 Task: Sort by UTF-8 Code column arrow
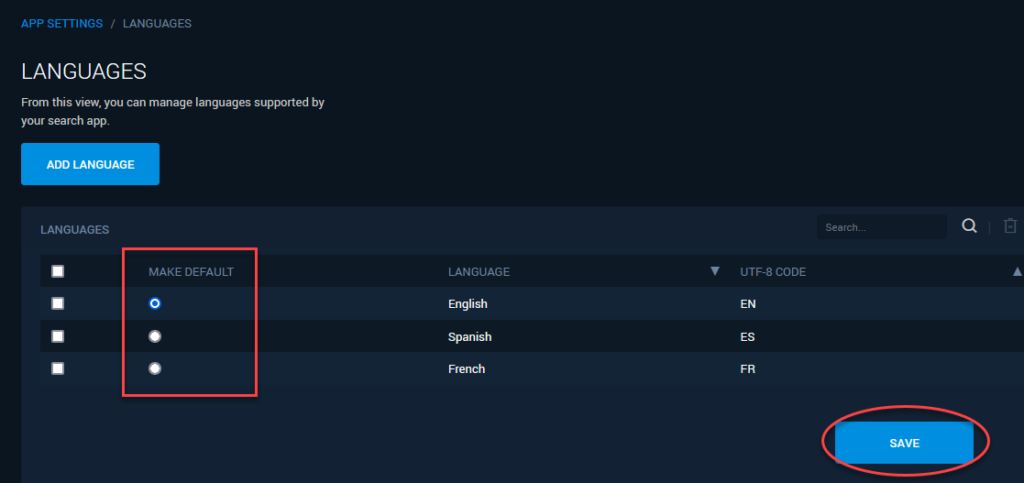pyautogui.click(x=1017, y=272)
